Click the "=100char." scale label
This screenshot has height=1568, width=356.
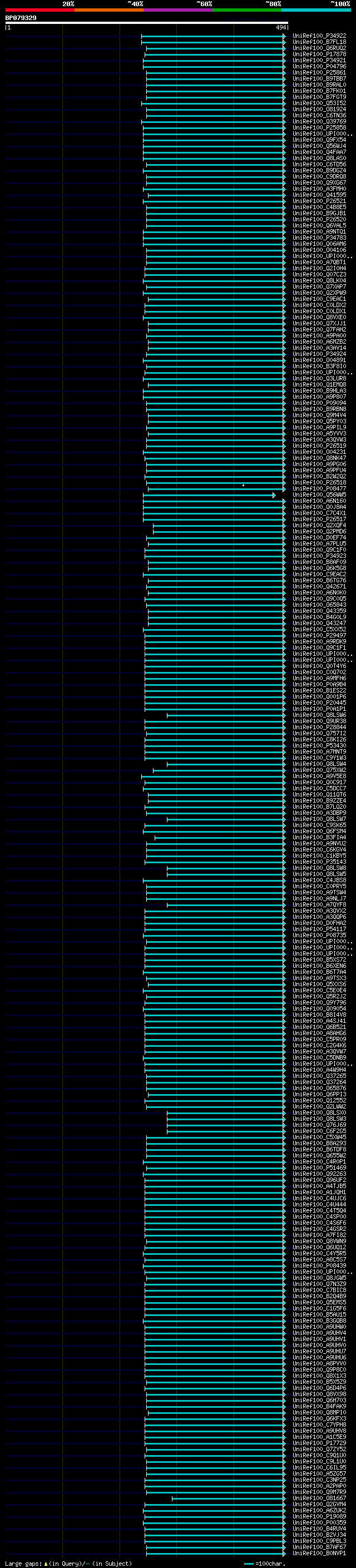tap(270, 1564)
